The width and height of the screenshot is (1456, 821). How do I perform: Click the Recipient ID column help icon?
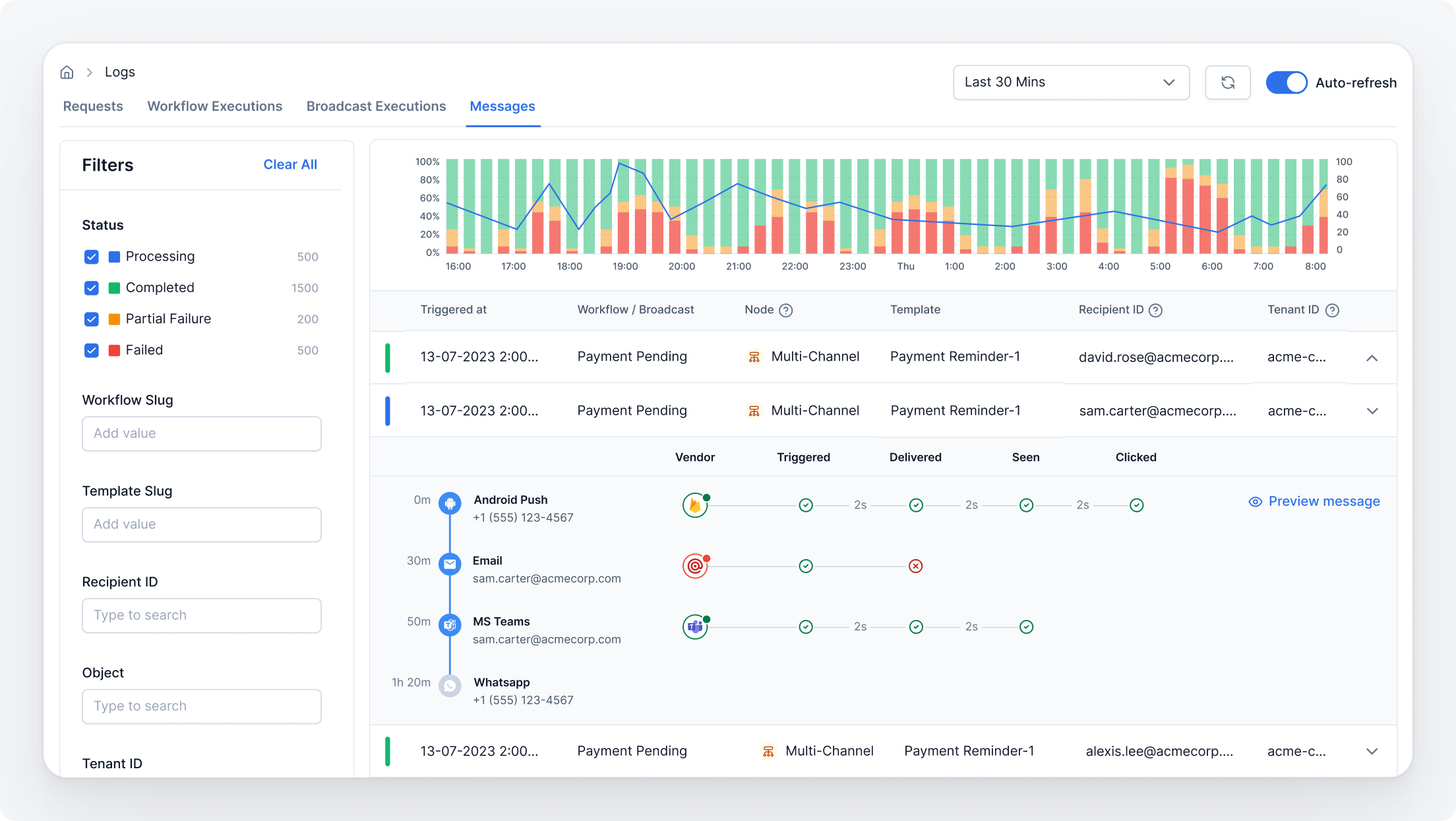pos(1155,311)
